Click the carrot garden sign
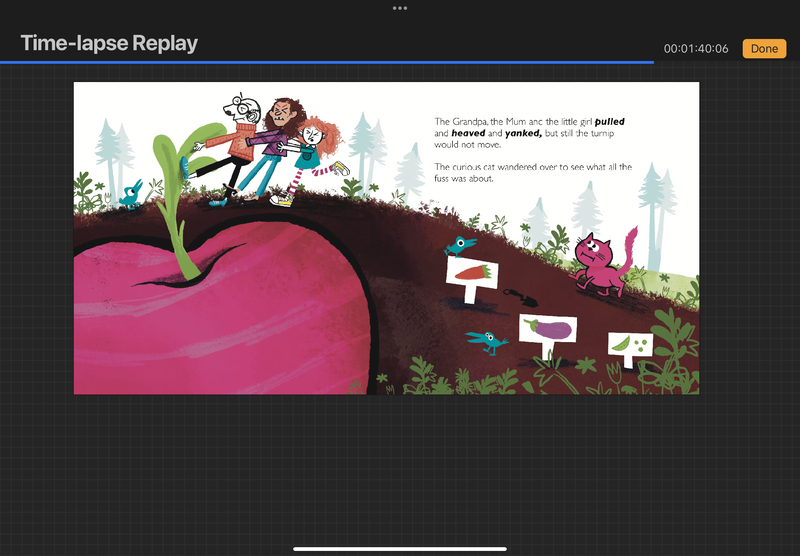 point(468,274)
